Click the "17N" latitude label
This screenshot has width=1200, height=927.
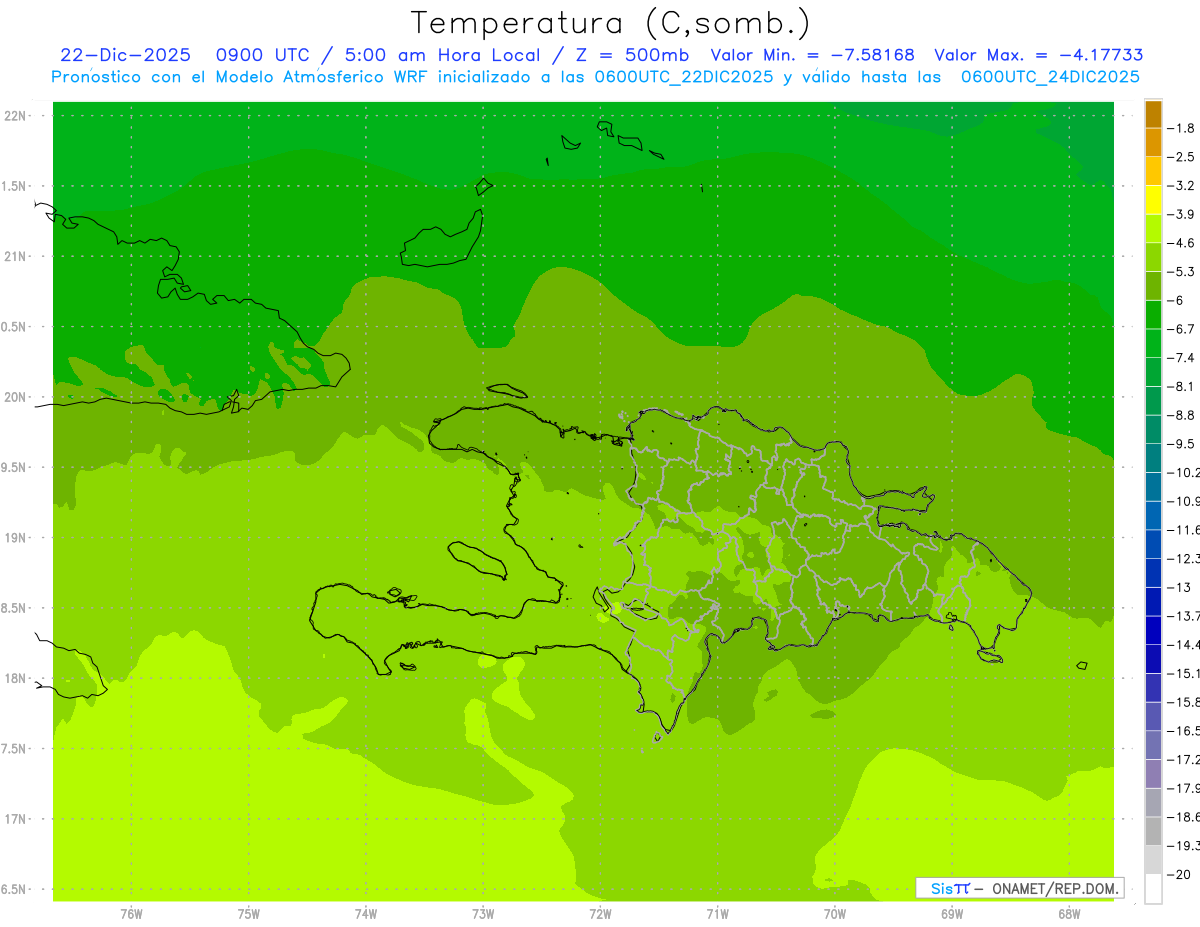[x=16, y=819]
